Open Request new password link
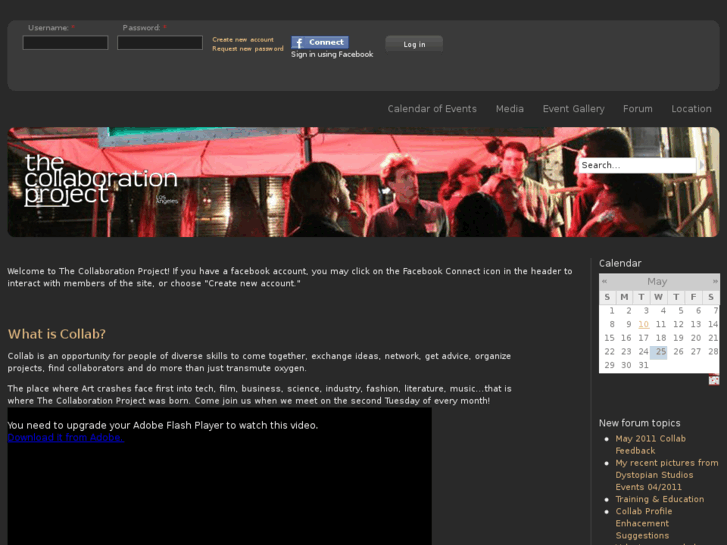Image resolution: width=727 pixels, height=545 pixels. [248, 48]
